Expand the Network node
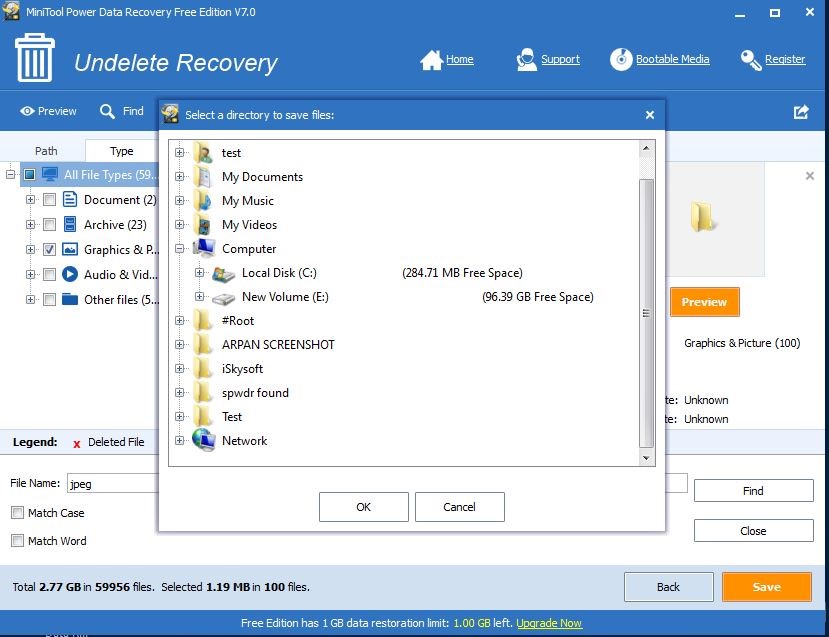 (x=180, y=440)
